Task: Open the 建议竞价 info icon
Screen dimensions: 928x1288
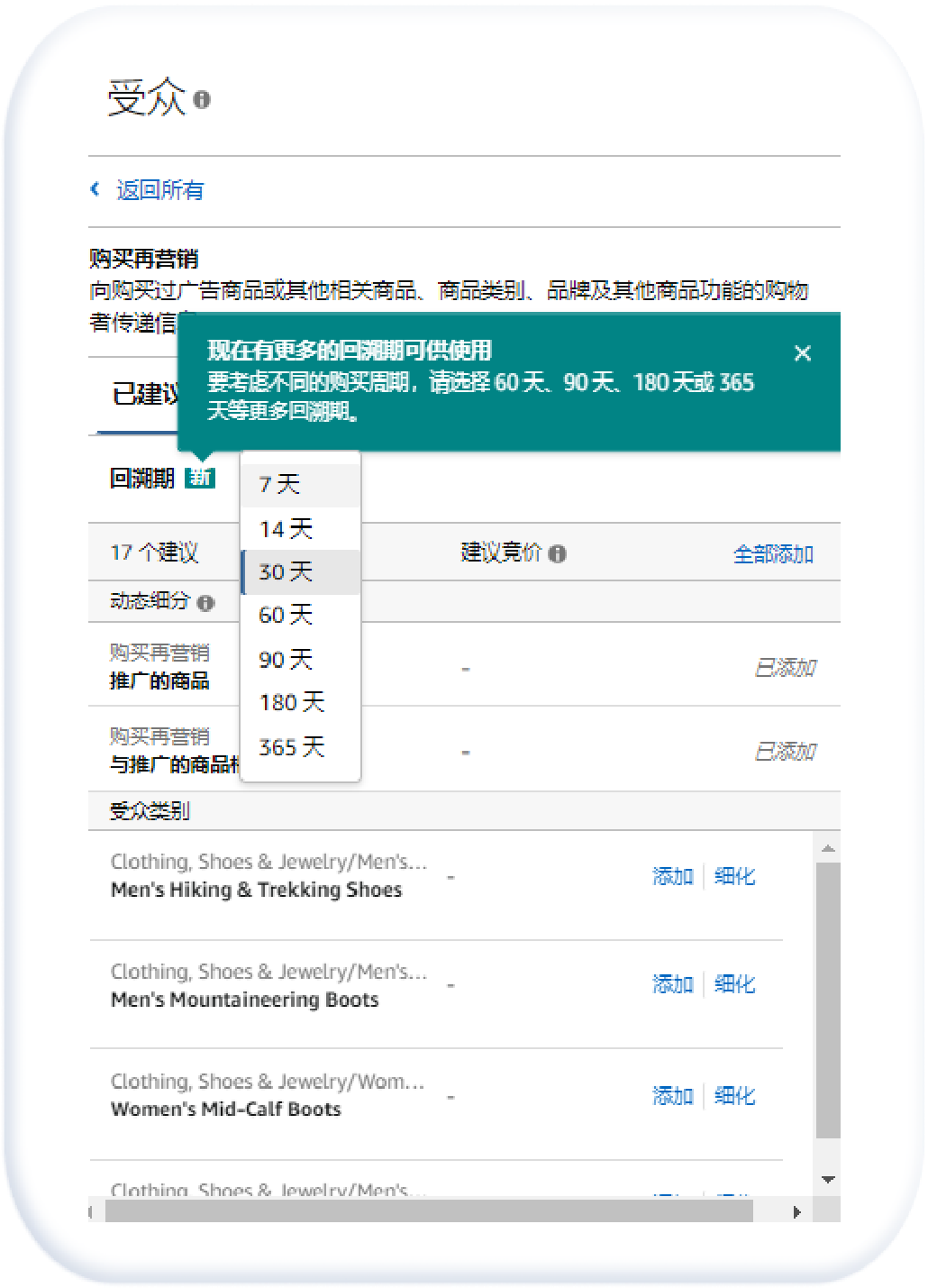Action: (x=559, y=554)
